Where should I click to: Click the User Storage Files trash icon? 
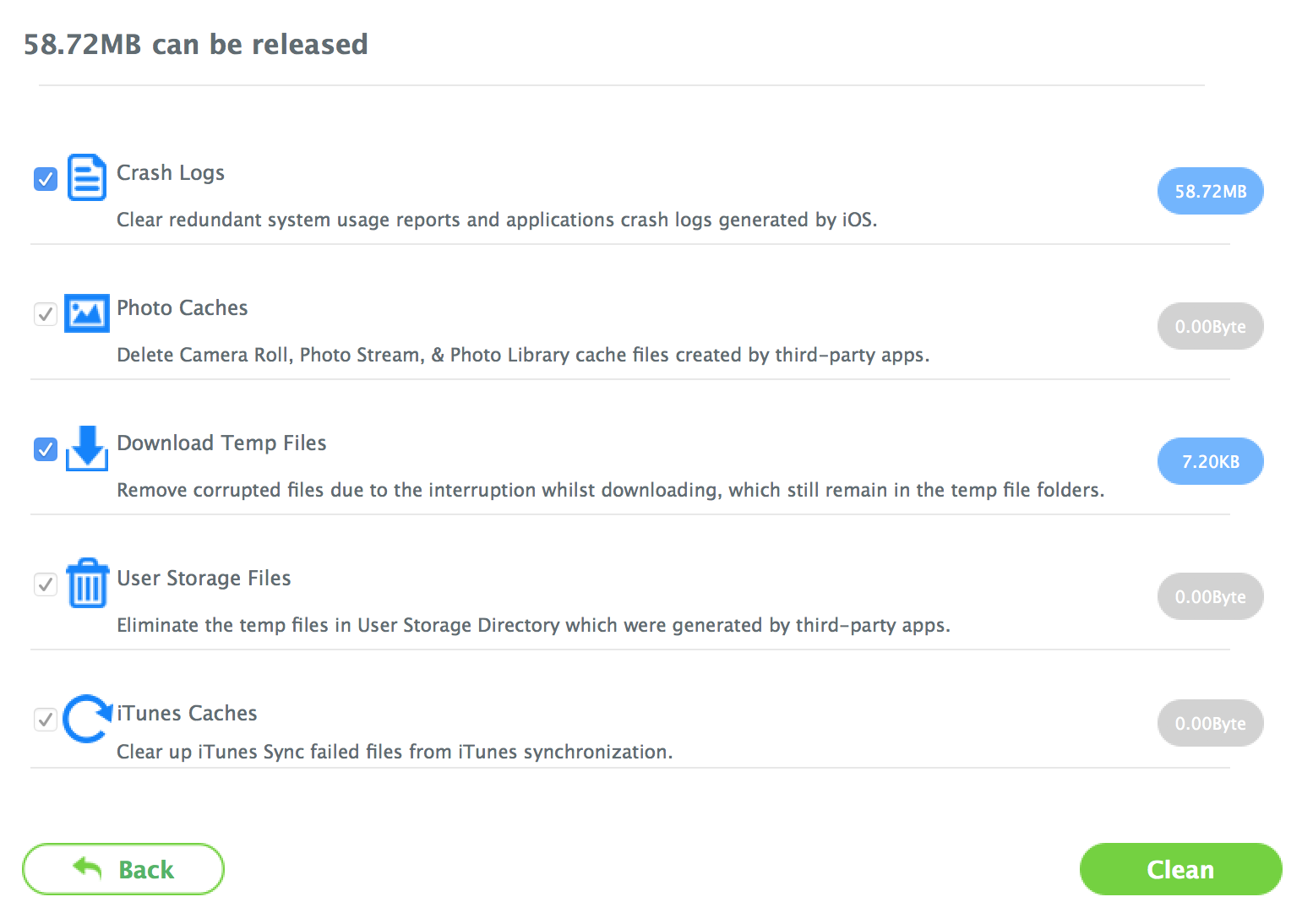tap(86, 583)
